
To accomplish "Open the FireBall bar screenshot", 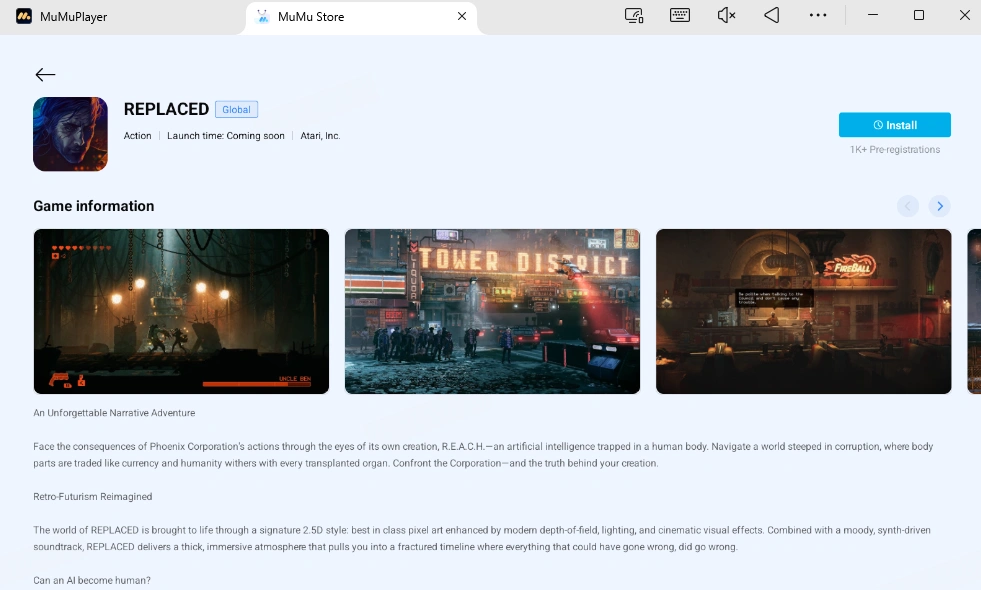I will coord(803,312).
